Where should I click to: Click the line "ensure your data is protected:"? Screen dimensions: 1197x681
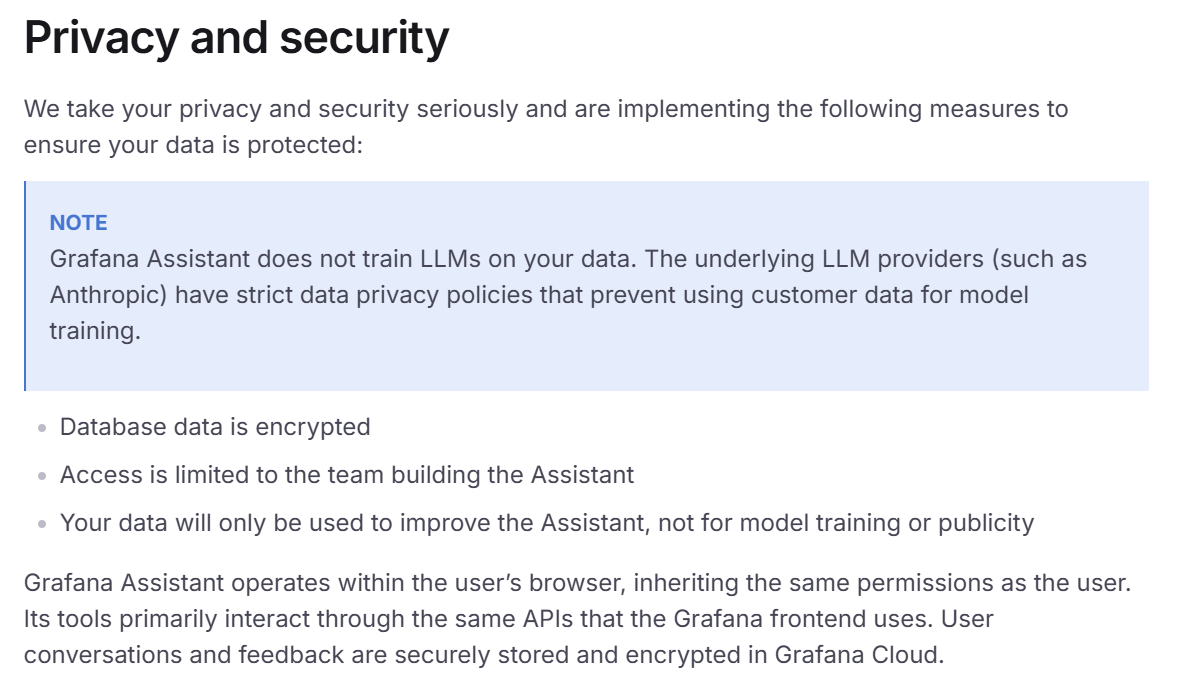[x=192, y=144]
